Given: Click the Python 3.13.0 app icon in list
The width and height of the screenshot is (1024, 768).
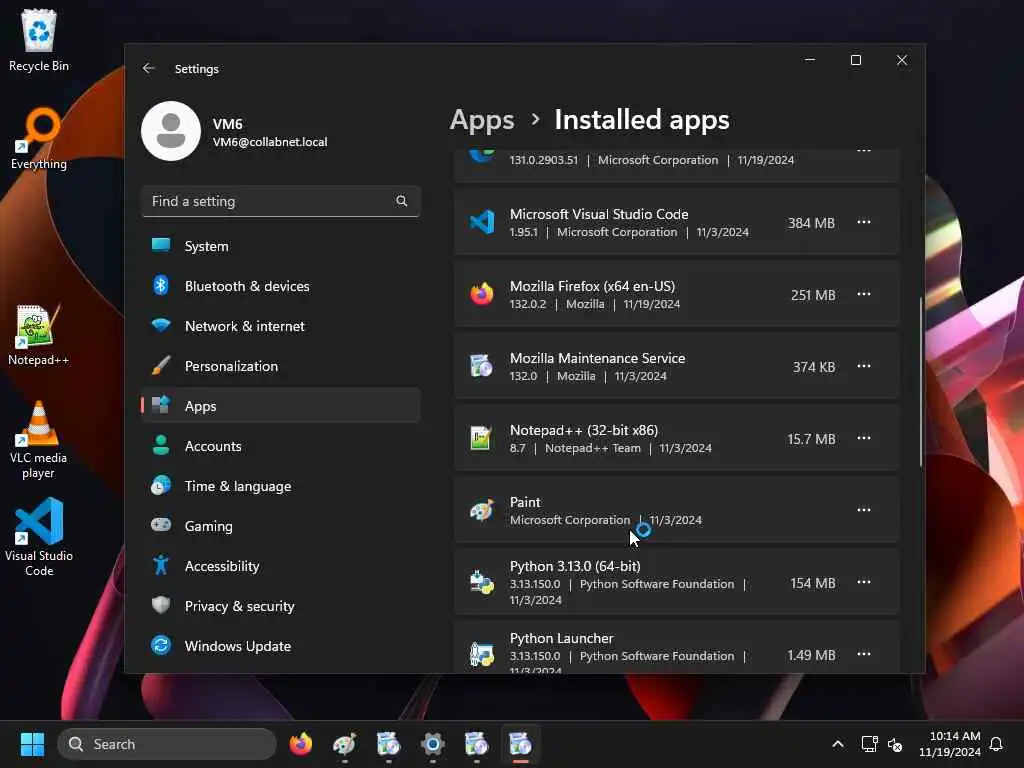Looking at the screenshot, I should pyautogui.click(x=482, y=582).
